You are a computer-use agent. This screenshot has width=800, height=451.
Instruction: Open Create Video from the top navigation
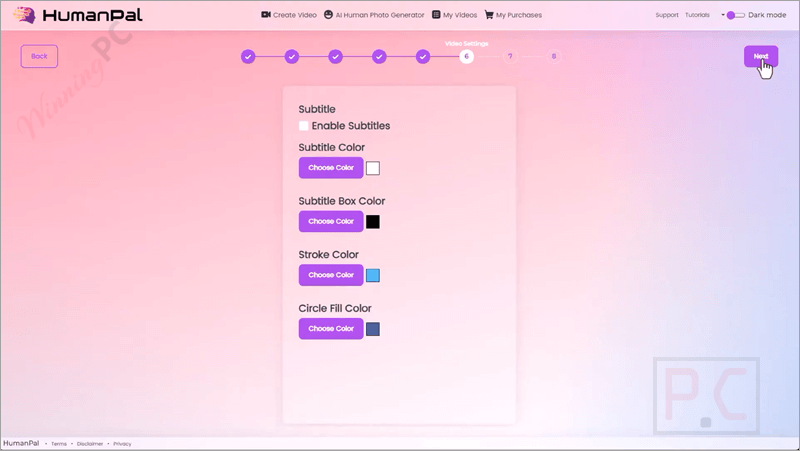coord(289,15)
